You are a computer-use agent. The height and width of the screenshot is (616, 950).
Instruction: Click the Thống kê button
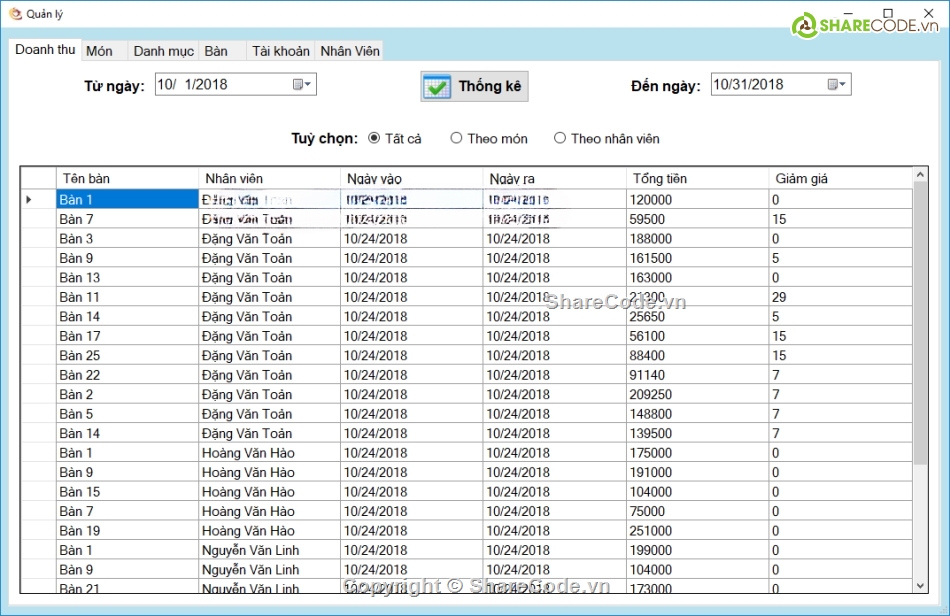[x=474, y=87]
